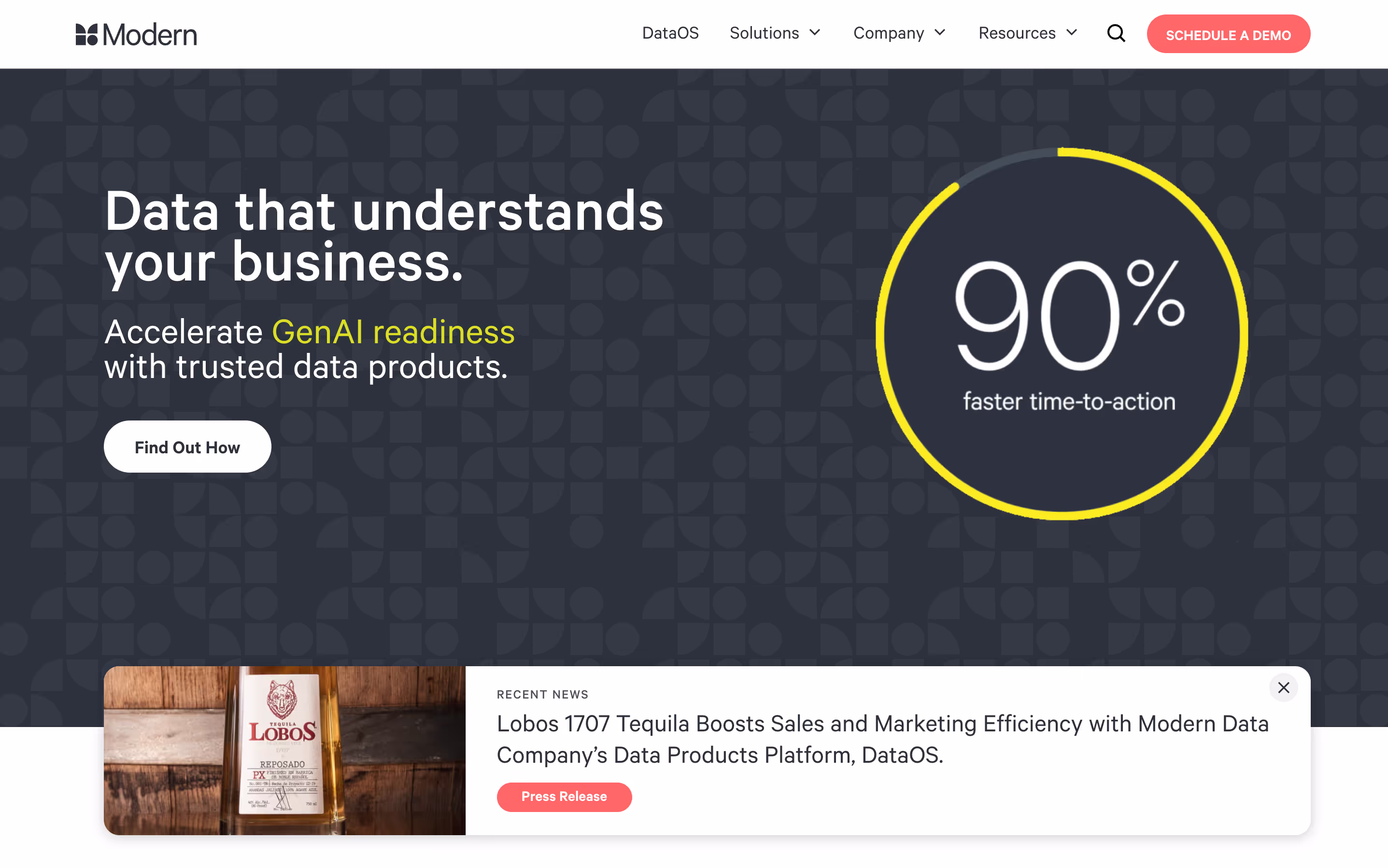Open the Resources menu
The height and width of the screenshot is (868, 1388).
pyautogui.click(x=1017, y=33)
